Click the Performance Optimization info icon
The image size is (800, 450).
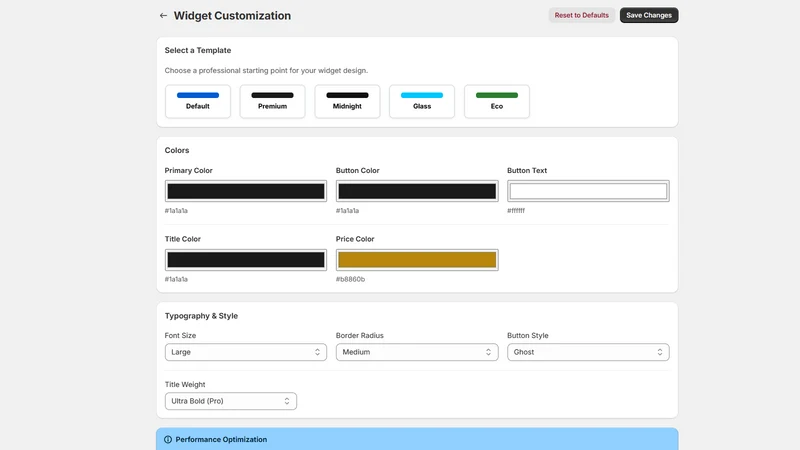point(168,439)
